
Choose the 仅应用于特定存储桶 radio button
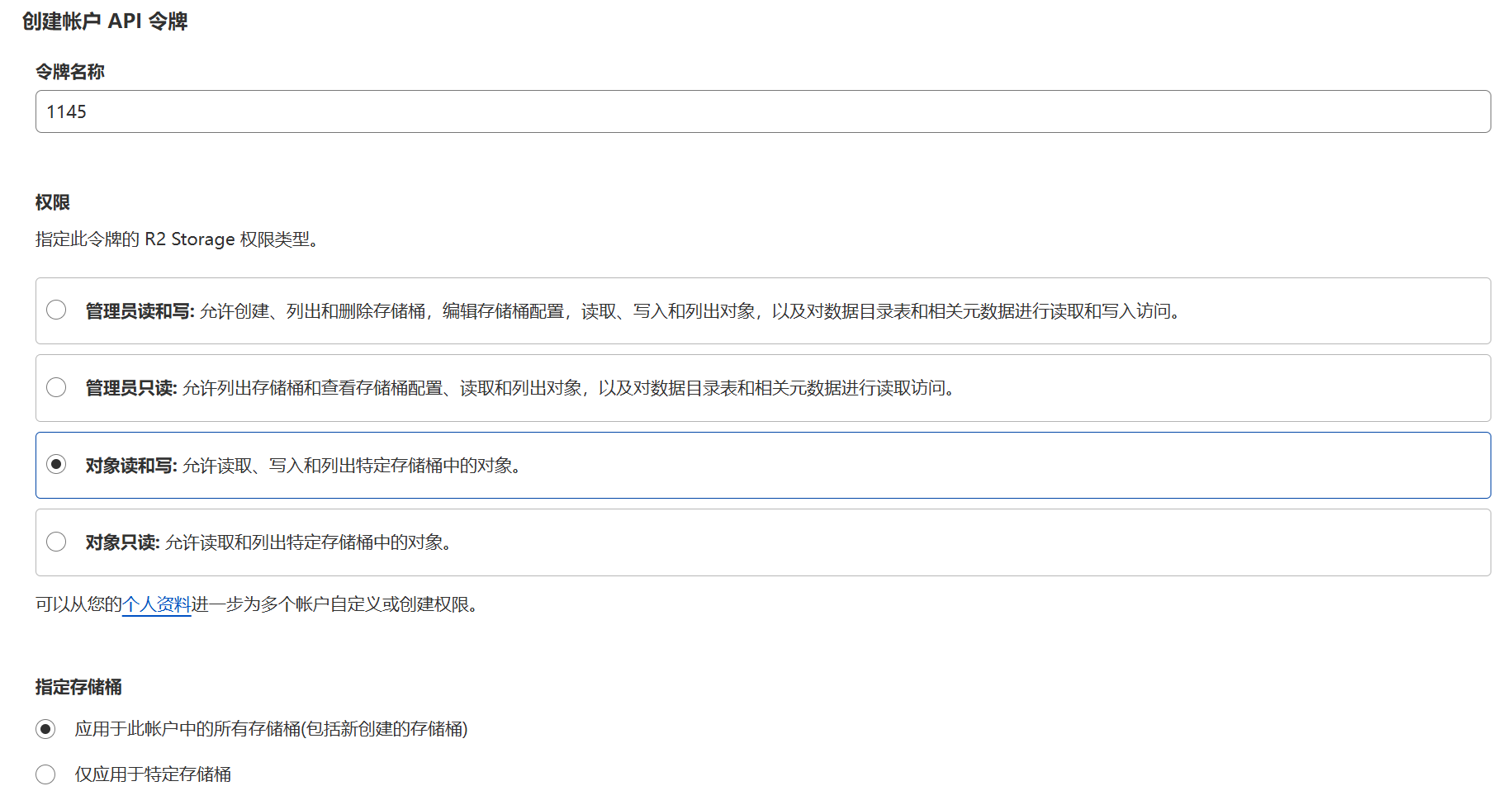click(x=45, y=774)
